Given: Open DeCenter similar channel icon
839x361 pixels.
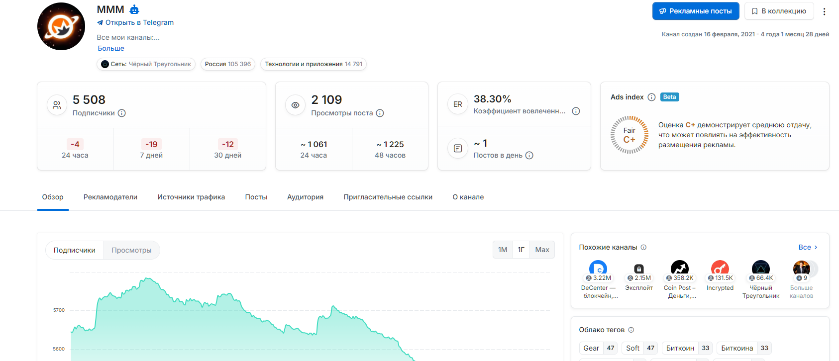Looking at the screenshot, I should pos(598,268).
